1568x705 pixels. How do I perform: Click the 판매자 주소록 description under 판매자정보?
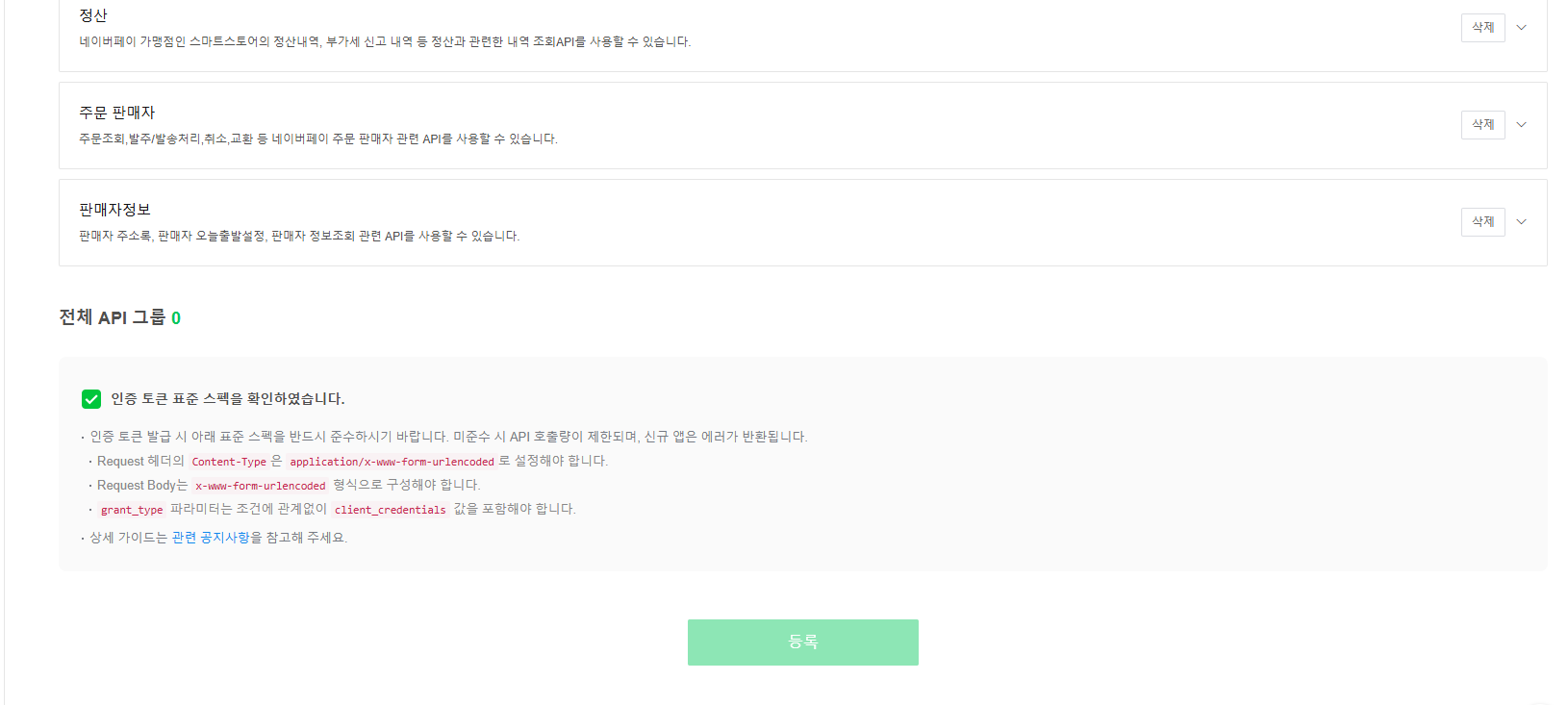pos(299,237)
